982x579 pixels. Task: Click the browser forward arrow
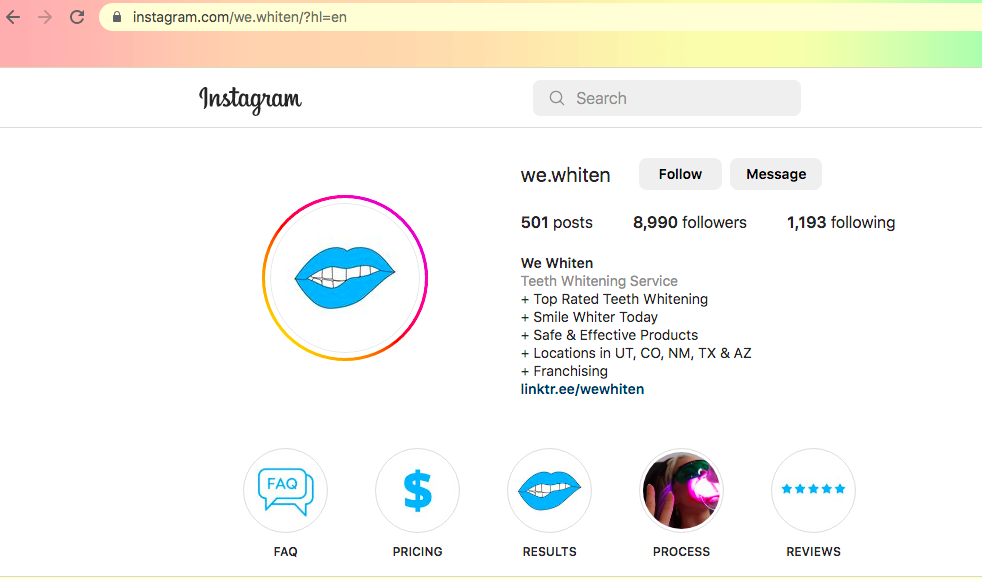[x=44, y=17]
